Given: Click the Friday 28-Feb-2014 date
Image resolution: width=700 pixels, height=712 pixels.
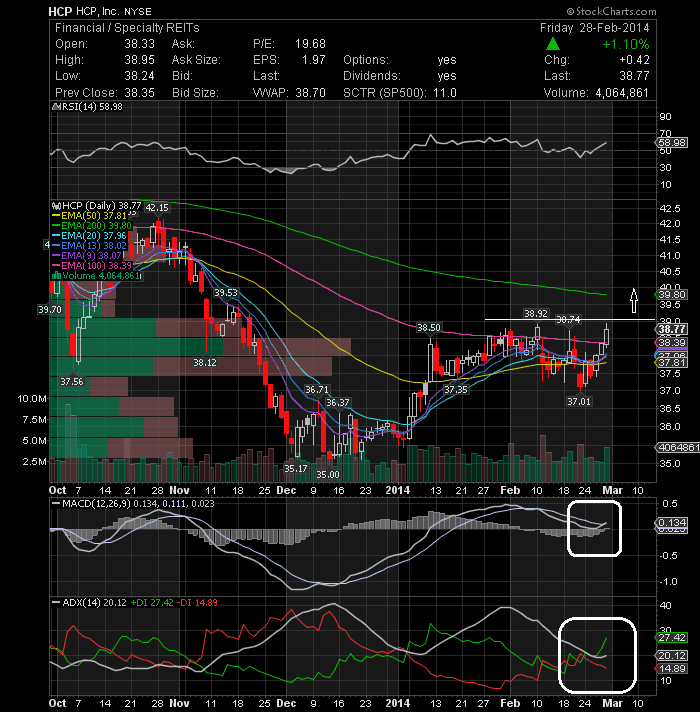Looking at the screenshot, I should pos(595,28).
